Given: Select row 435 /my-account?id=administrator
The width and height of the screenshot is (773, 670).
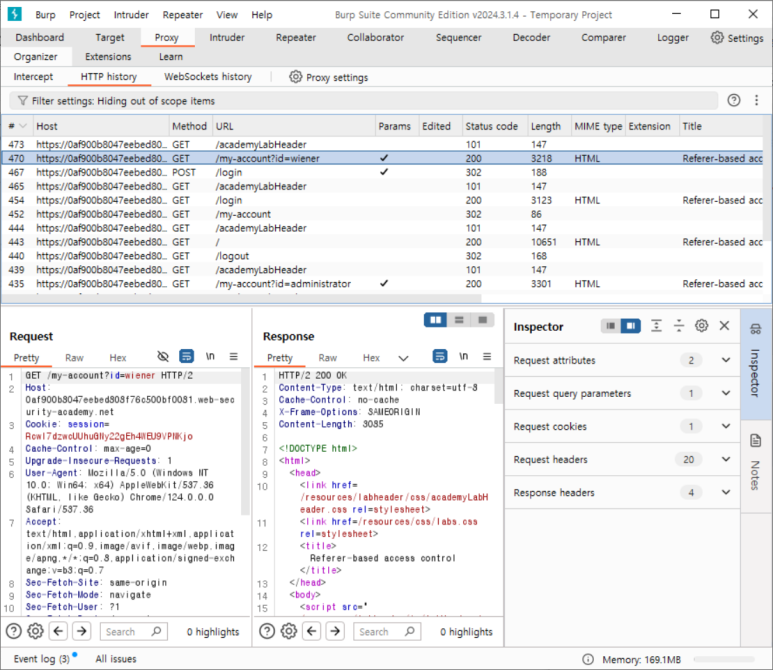Looking at the screenshot, I should tap(383, 283).
